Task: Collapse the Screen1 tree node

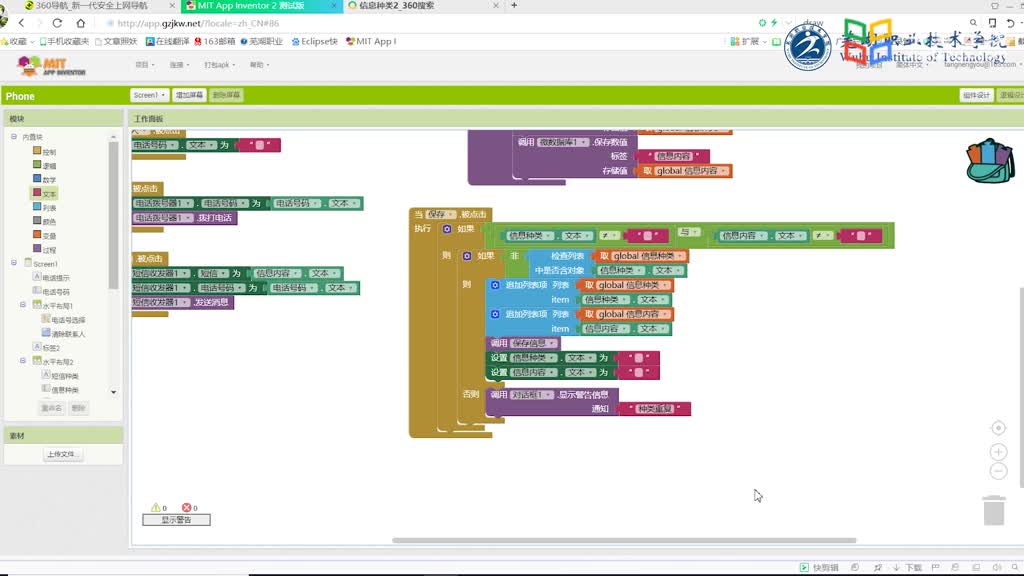Action: pos(14,263)
